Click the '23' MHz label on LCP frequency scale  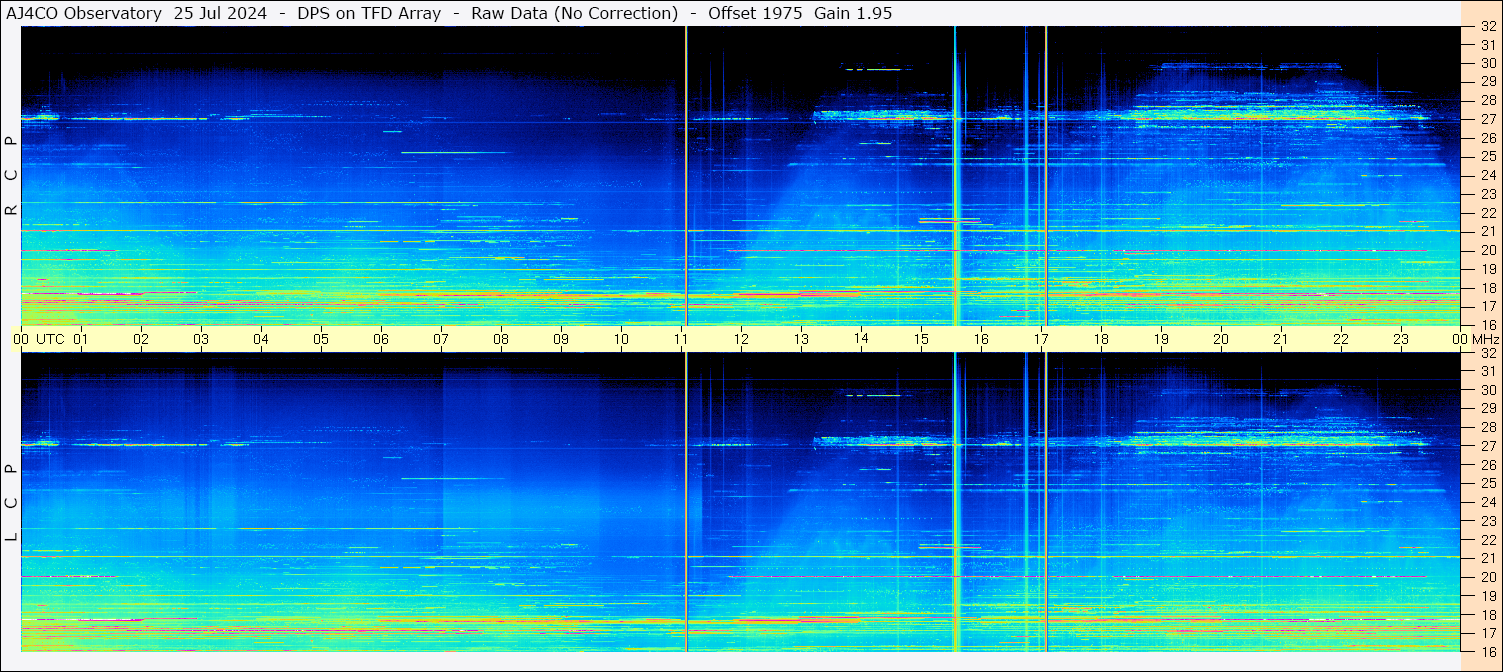(1487, 521)
